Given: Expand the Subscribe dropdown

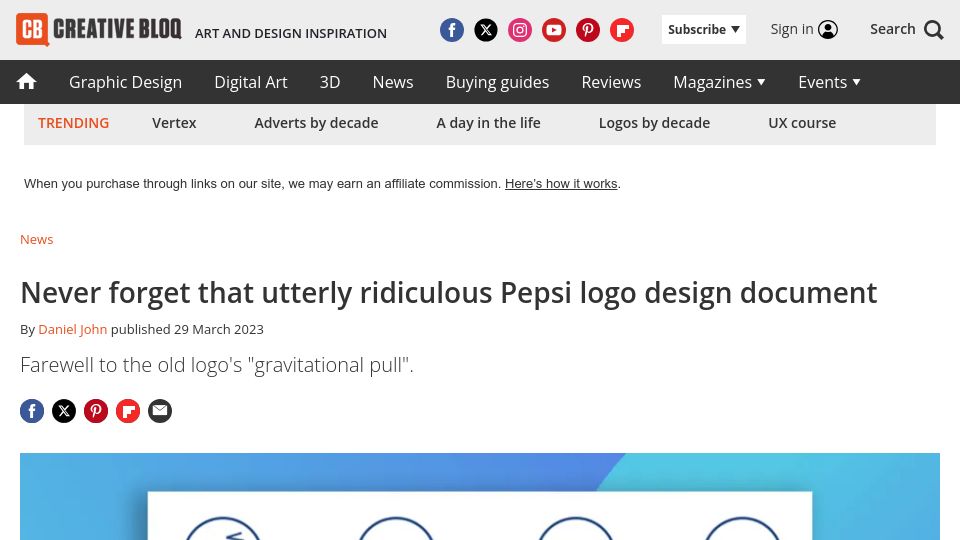Looking at the screenshot, I should coord(703,29).
